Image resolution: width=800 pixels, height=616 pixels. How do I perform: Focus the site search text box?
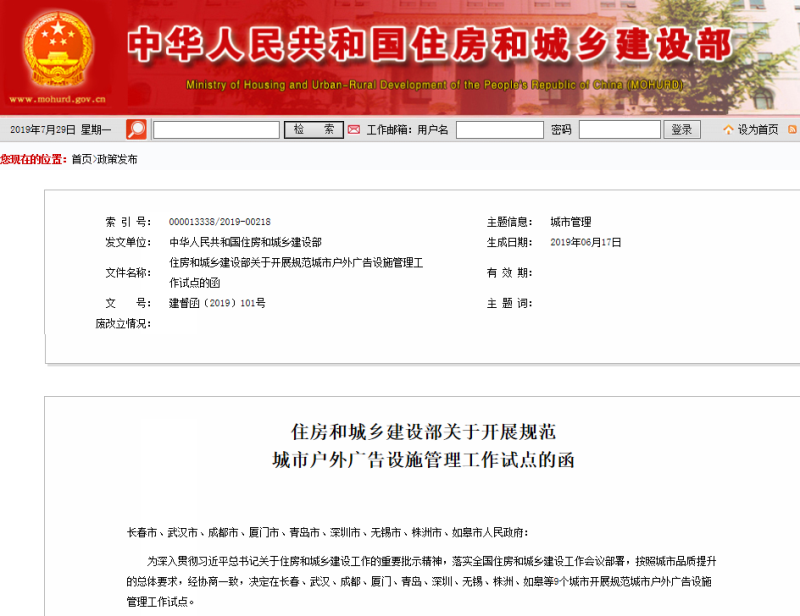(215, 130)
